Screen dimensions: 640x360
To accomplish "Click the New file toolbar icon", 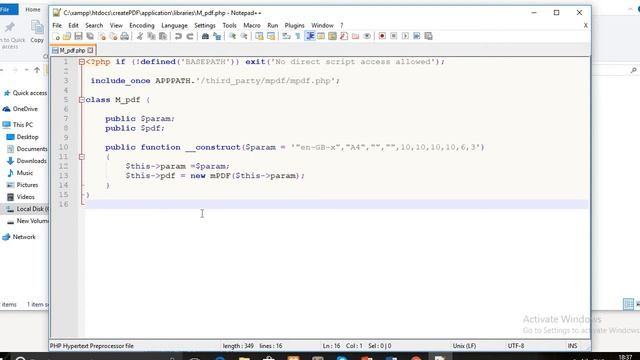I will [x=57, y=36].
